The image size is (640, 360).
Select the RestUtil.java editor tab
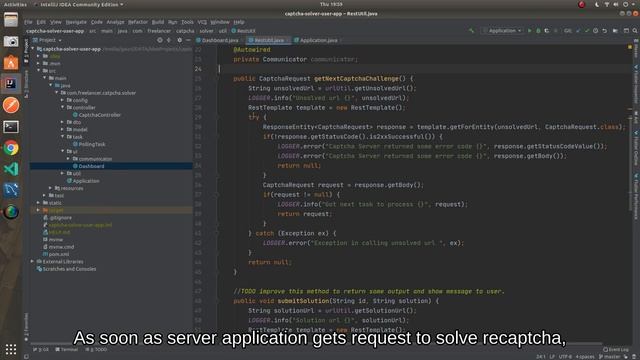268,40
